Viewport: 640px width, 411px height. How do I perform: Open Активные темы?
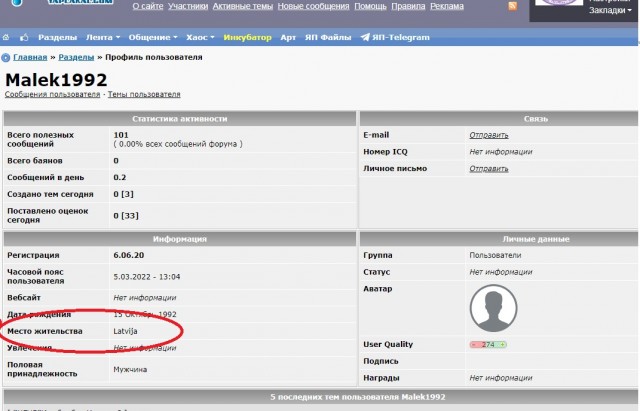coord(243,6)
